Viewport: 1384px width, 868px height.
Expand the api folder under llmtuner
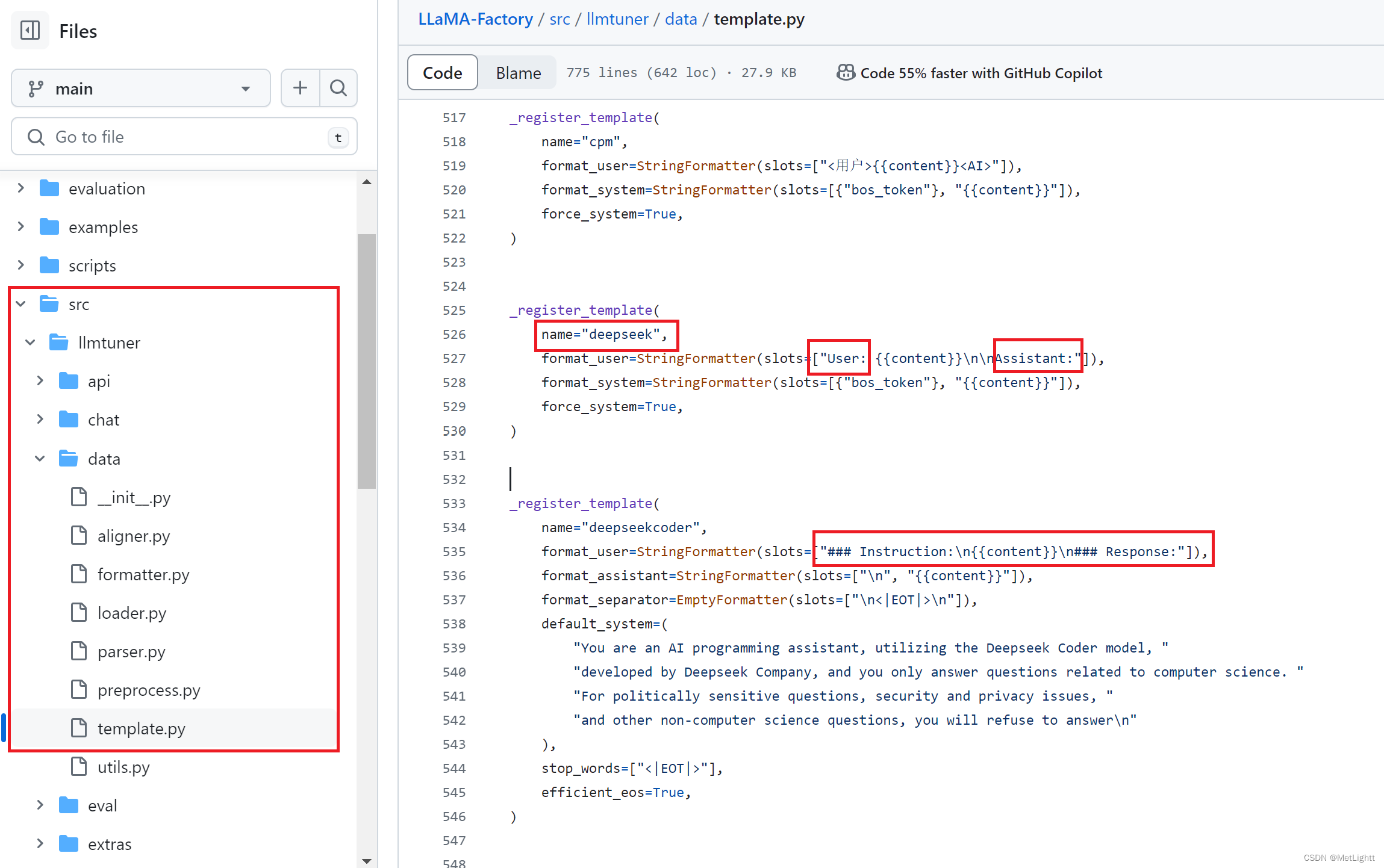click(39, 381)
